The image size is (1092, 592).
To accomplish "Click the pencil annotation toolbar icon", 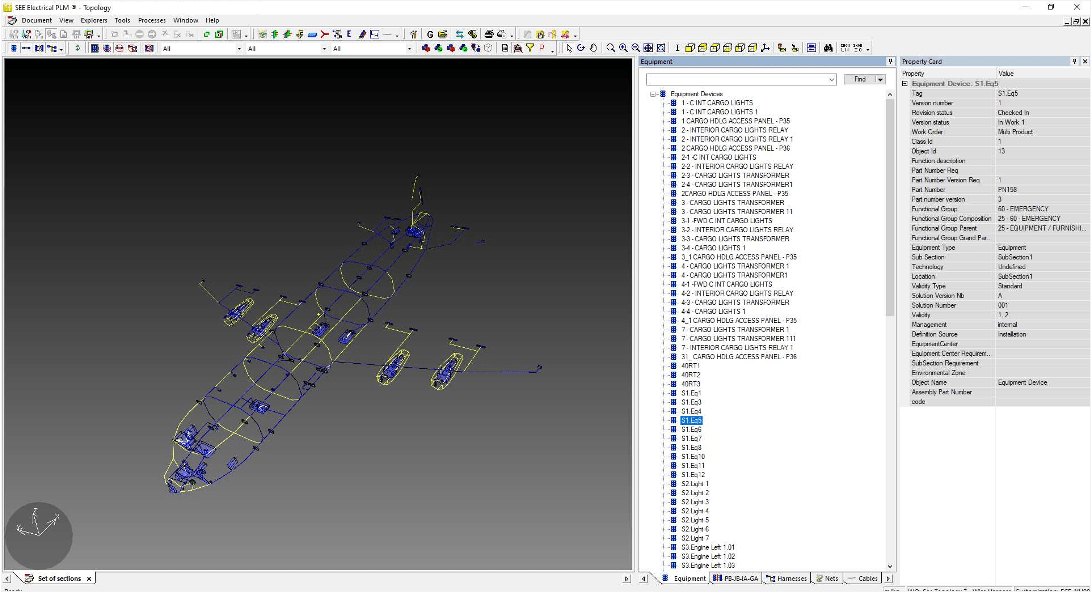I will pyautogui.click(x=362, y=33).
